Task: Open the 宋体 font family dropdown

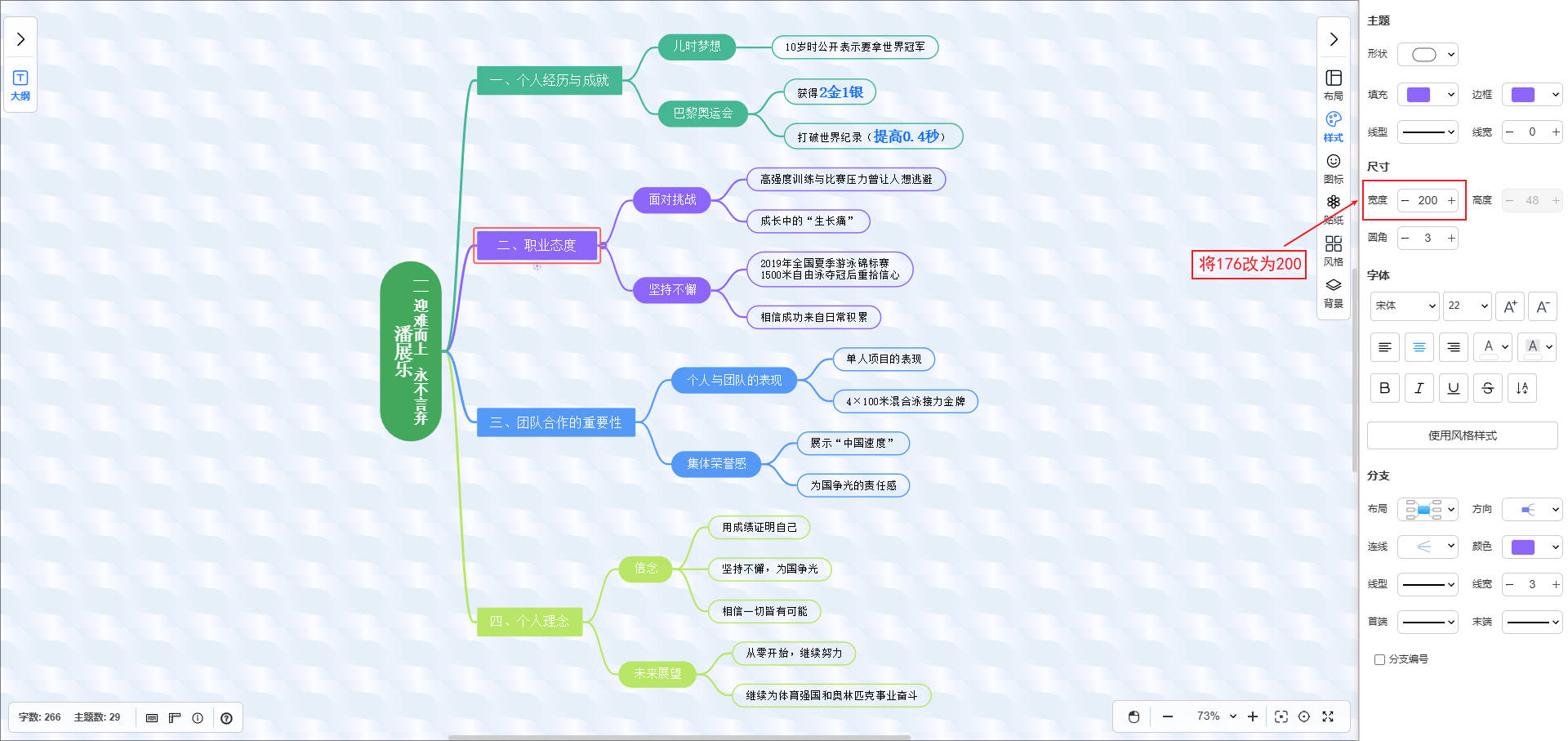Action: tap(1404, 306)
